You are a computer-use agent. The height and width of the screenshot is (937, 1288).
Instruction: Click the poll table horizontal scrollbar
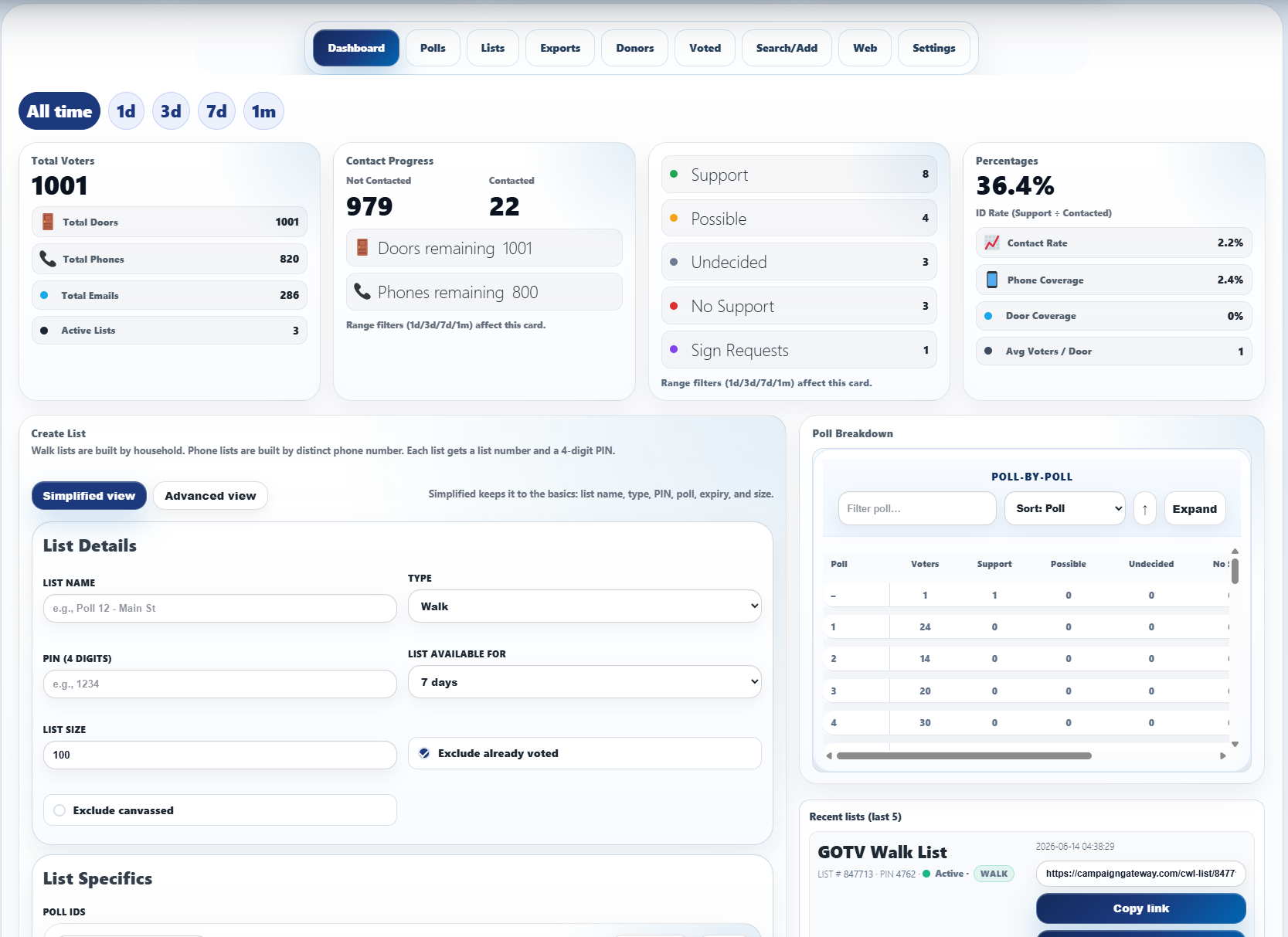click(x=963, y=755)
